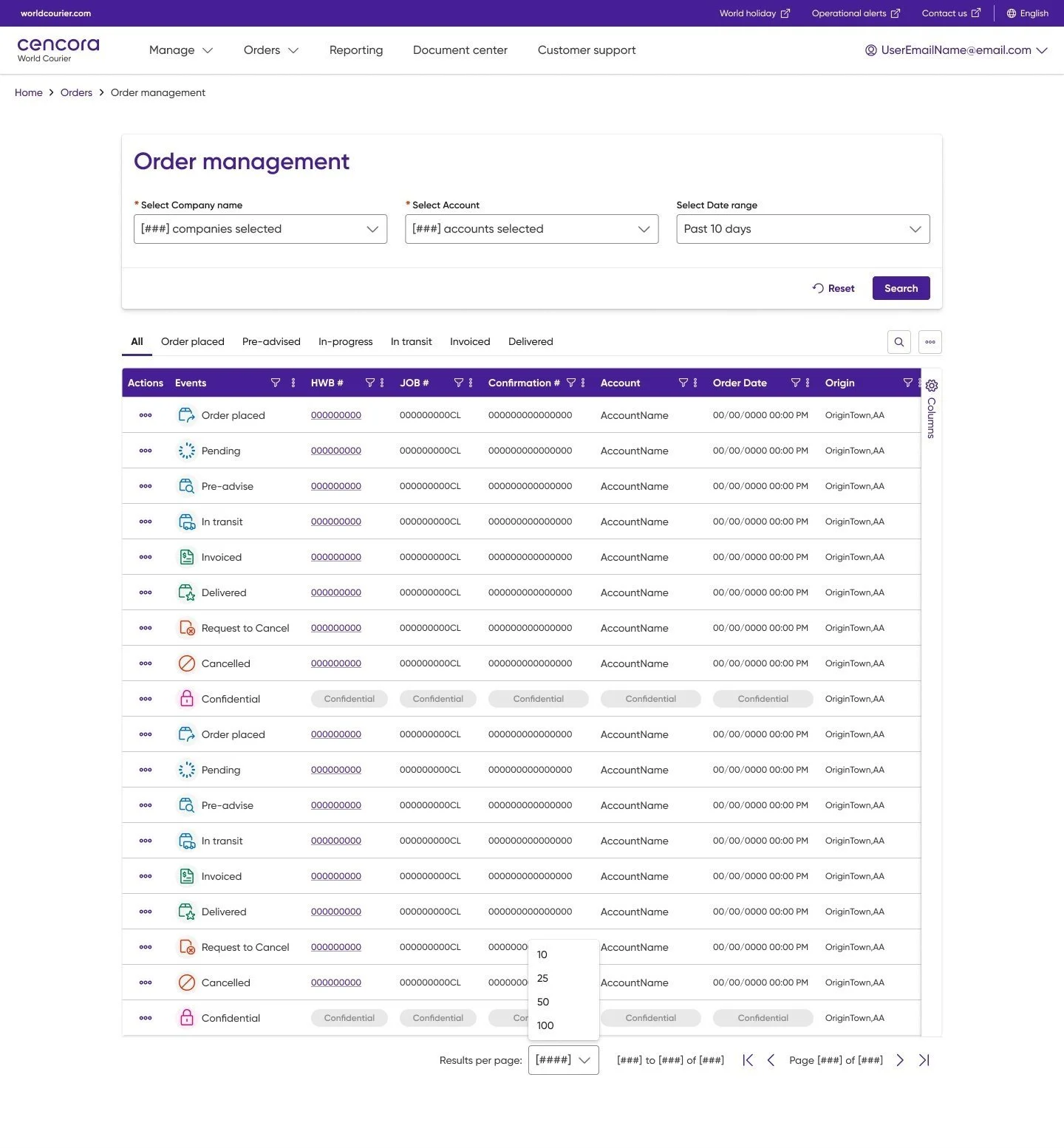Go to Home breadcrumb
Image resolution: width=1064 pixels, height=1148 pixels.
point(29,92)
